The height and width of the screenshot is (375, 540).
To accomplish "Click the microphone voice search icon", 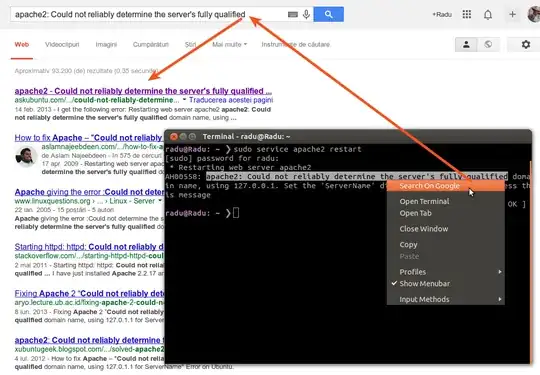I will point(306,14).
